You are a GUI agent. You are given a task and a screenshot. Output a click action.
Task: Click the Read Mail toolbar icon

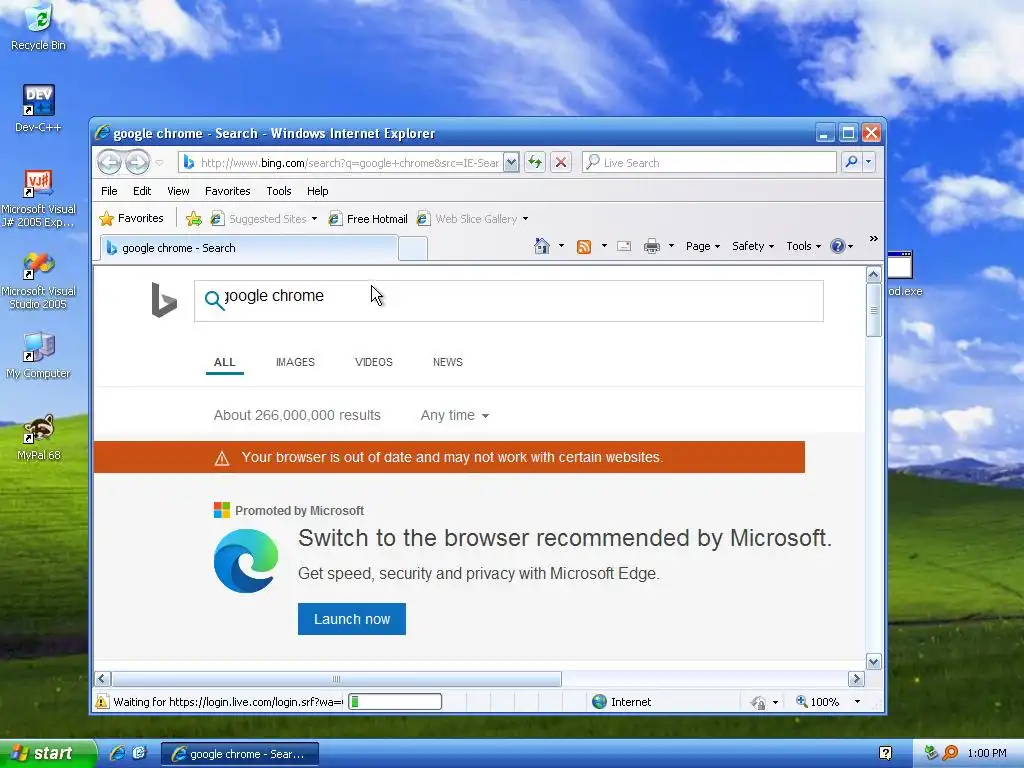pos(624,246)
